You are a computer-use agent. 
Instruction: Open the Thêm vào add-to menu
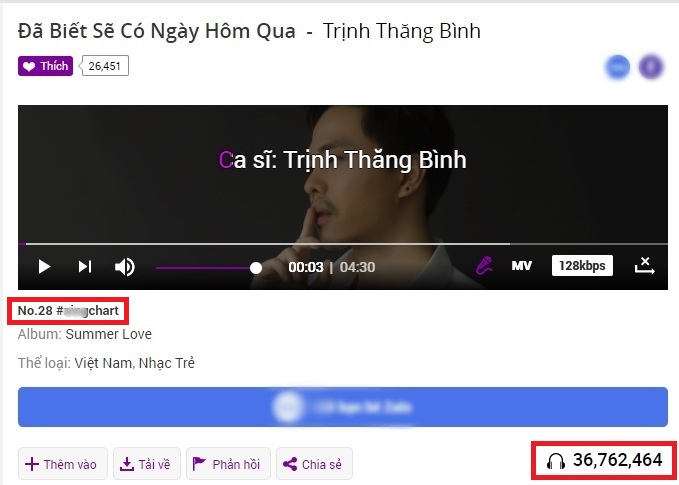(x=63, y=464)
